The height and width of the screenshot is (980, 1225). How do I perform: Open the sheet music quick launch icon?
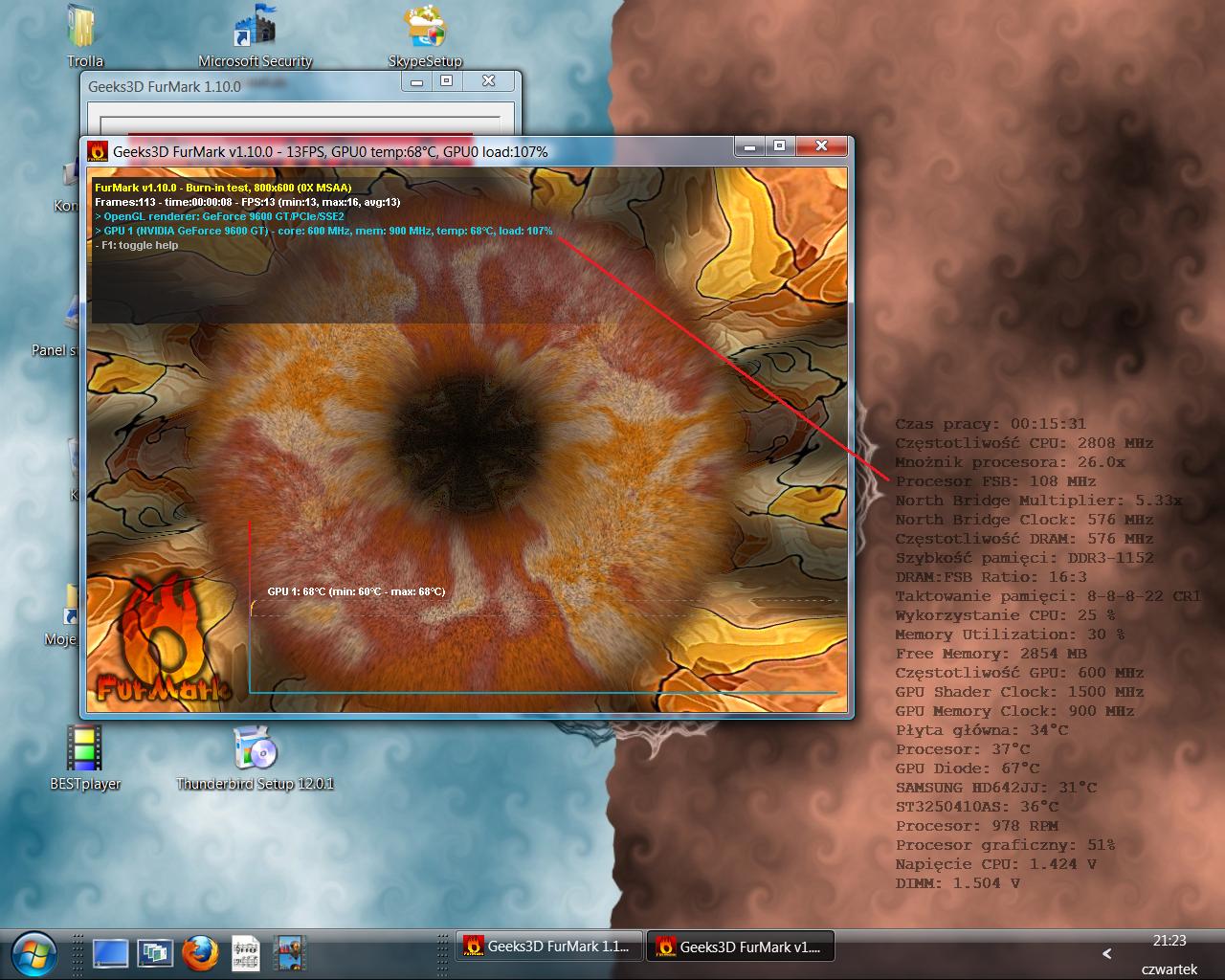[245, 952]
